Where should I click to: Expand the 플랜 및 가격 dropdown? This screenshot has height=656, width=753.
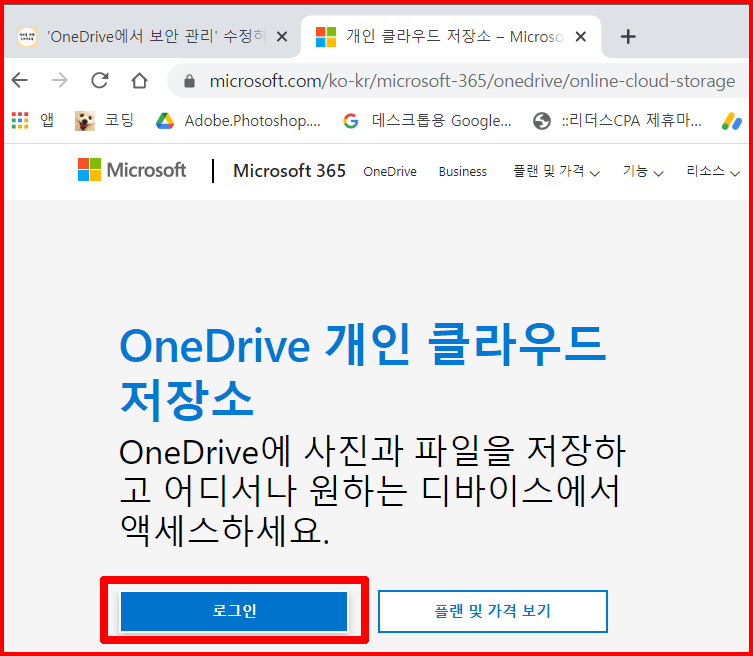coord(556,171)
